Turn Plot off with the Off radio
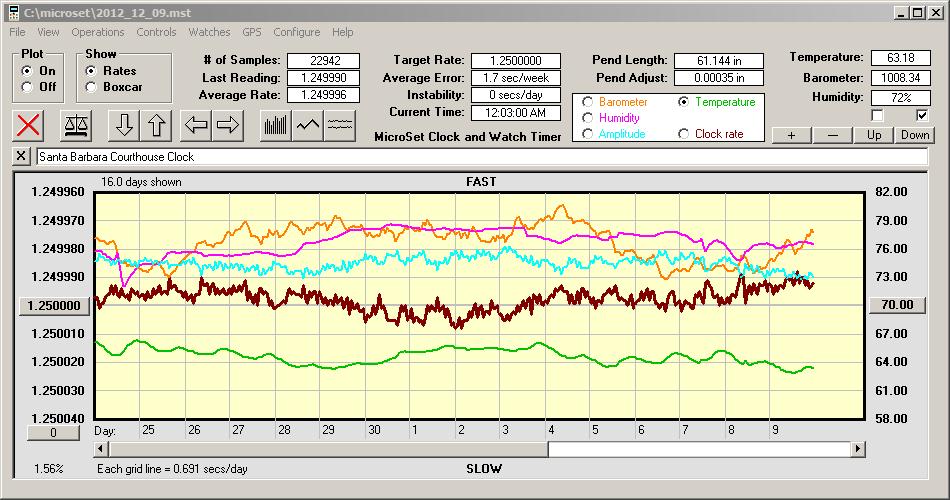The image size is (950, 500). tap(27, 87)
